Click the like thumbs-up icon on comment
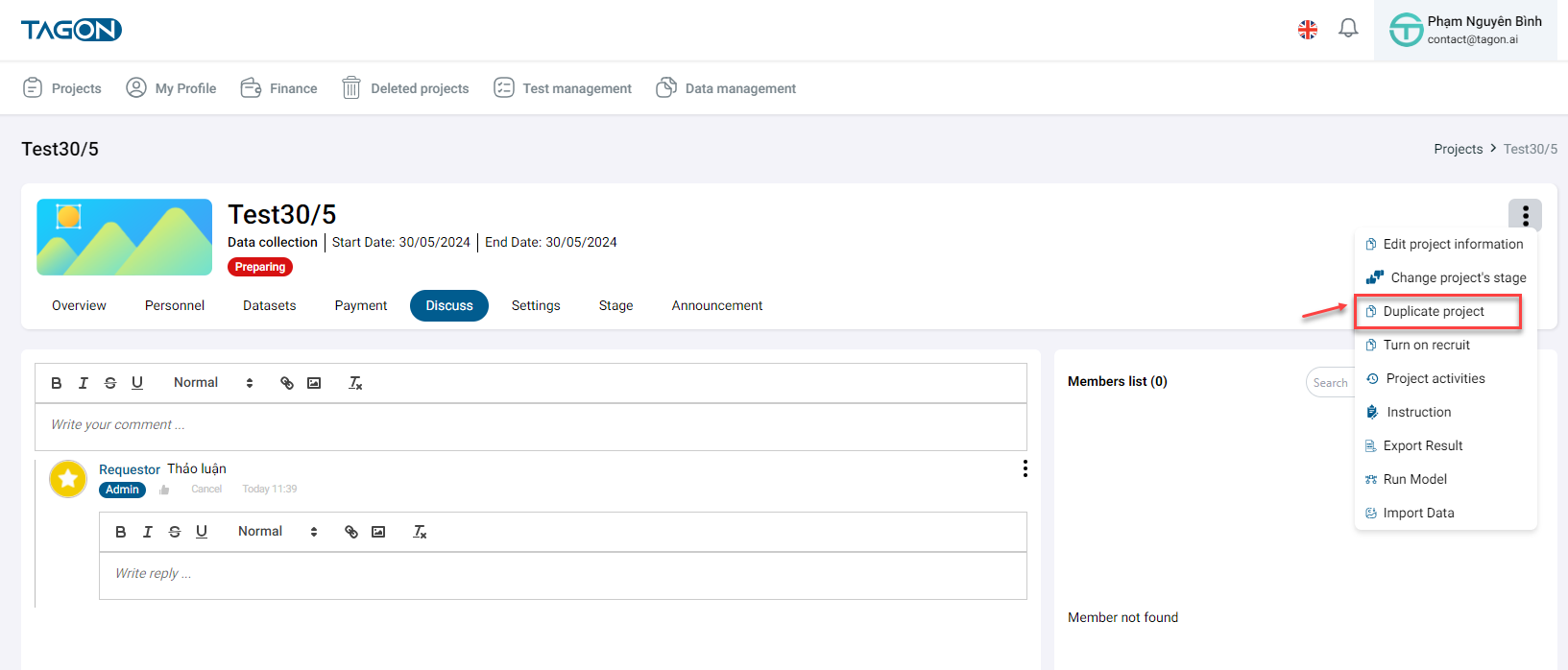 tap(164, 490)
